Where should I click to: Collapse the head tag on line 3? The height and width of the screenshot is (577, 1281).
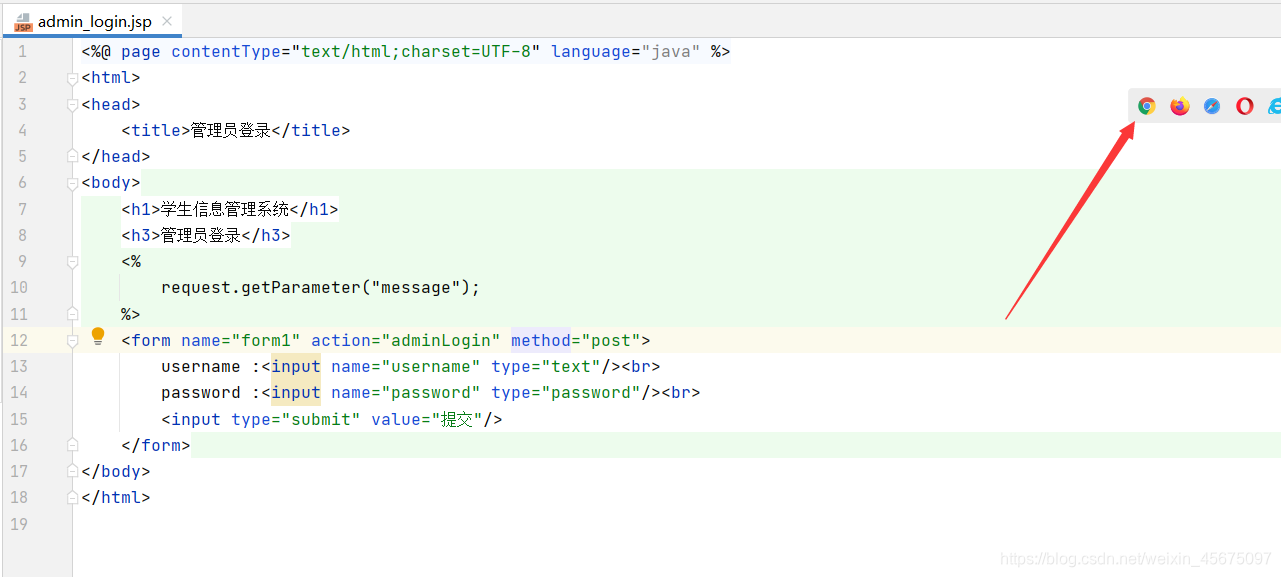pyautogui.click(x=72, y=104)
